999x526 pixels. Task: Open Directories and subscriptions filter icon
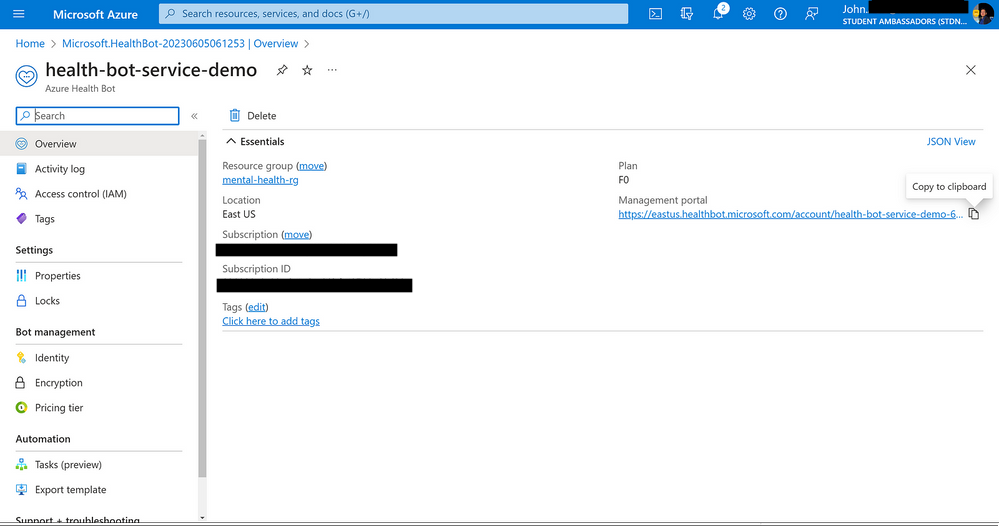coord(687,14)
